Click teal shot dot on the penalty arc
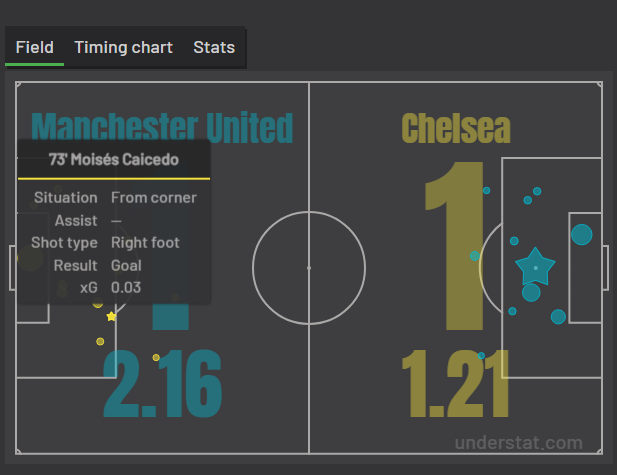The width and height of the screenshot is (617, 475). tap(475, 256)
